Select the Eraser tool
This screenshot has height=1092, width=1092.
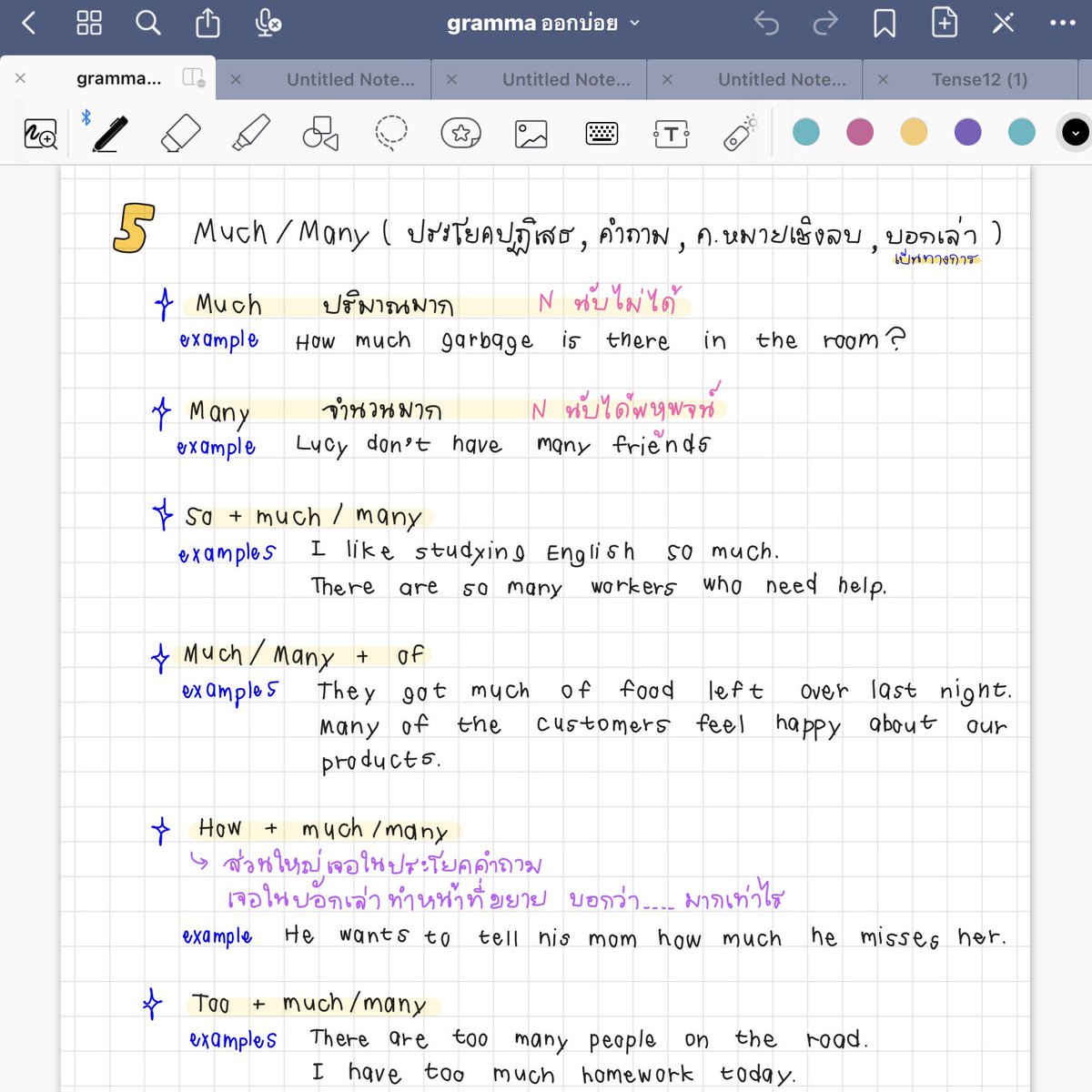(180, 133)
